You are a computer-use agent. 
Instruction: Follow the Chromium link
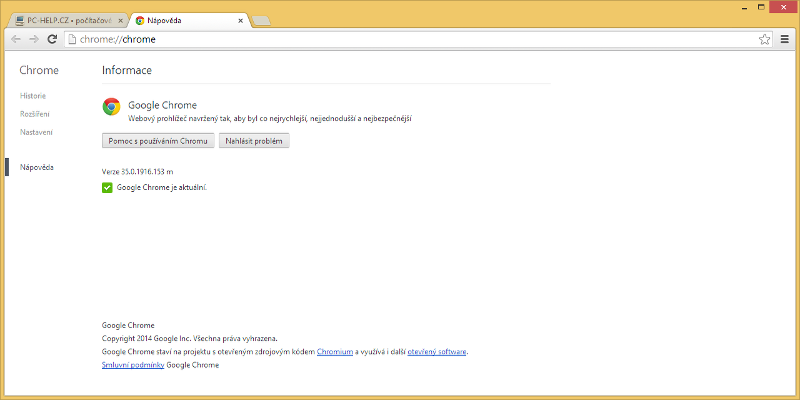(x=334, y=352)
